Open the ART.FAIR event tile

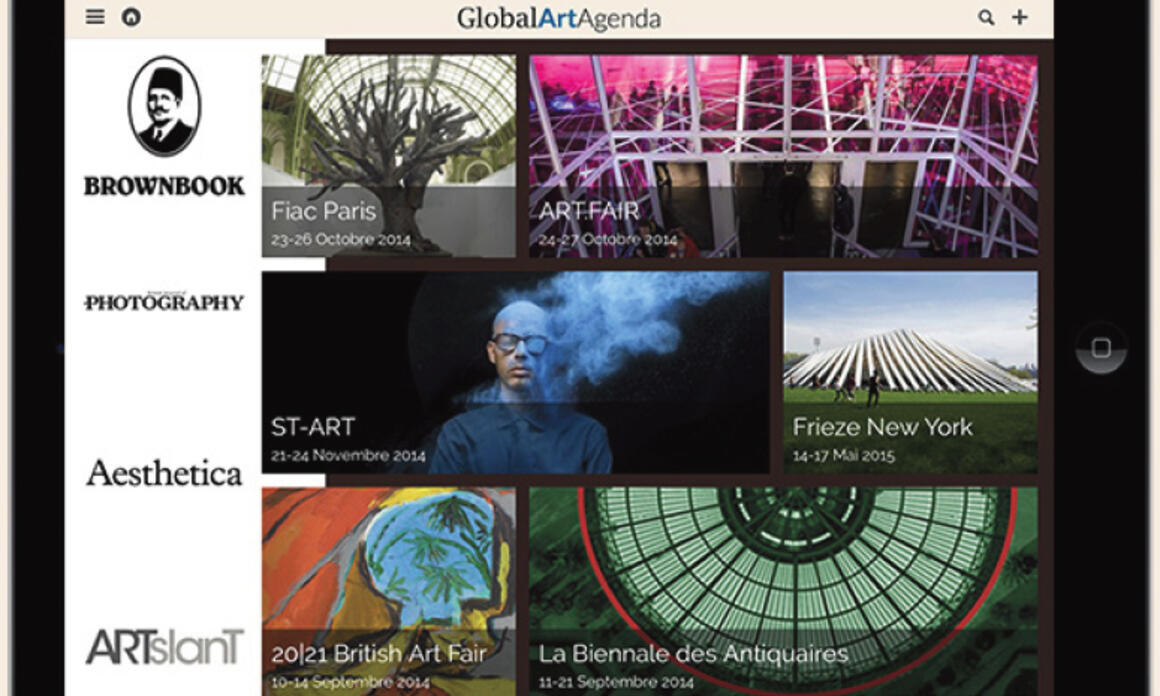point(783,156)
